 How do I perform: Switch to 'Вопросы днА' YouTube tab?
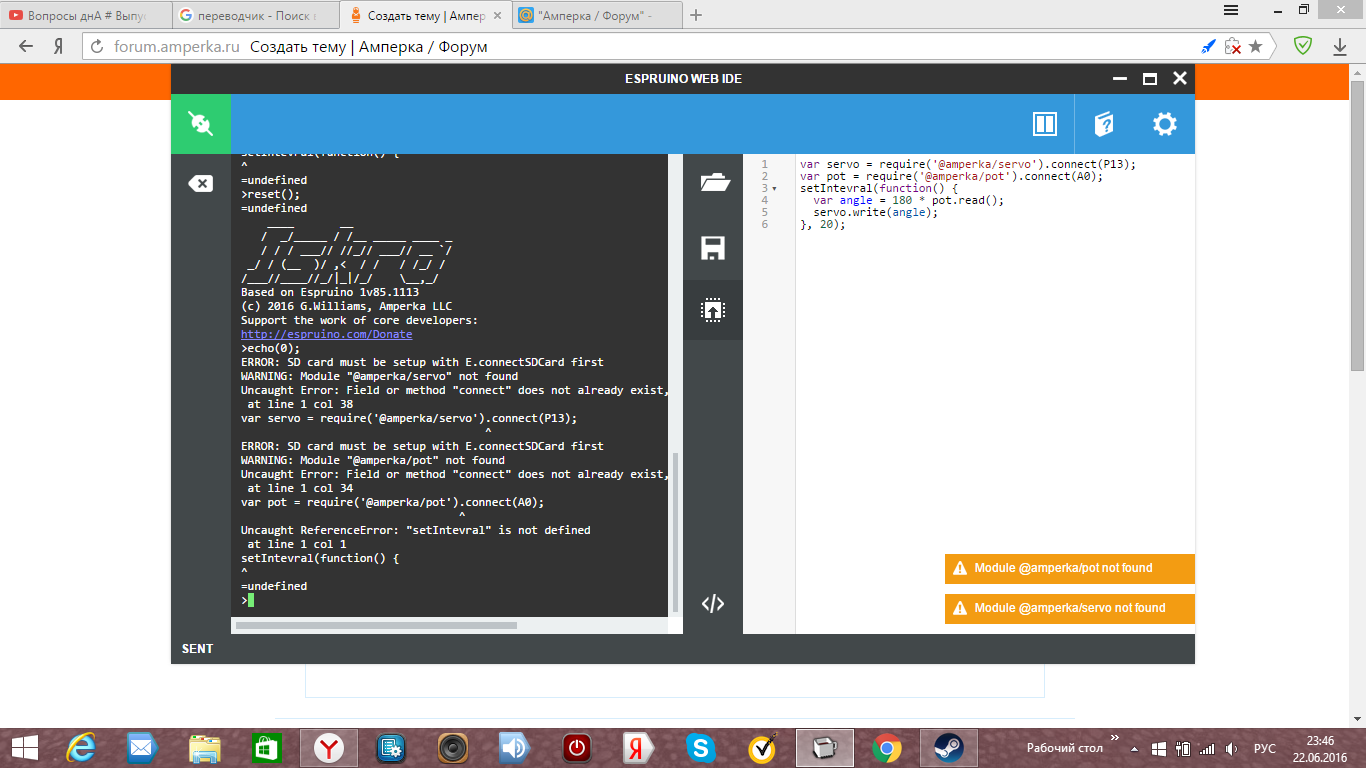coord(85,16)
